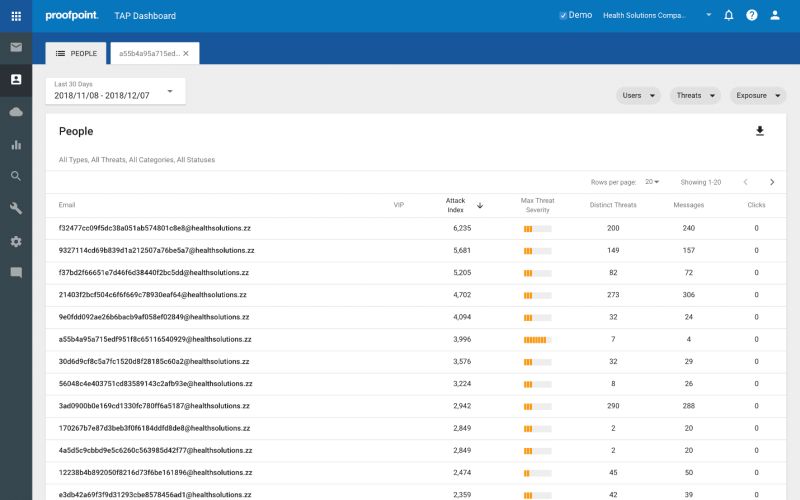This screenshot has width=800, height=500.
Task: Click the 290 distinct threats value
Action: [x=613, y=406]
